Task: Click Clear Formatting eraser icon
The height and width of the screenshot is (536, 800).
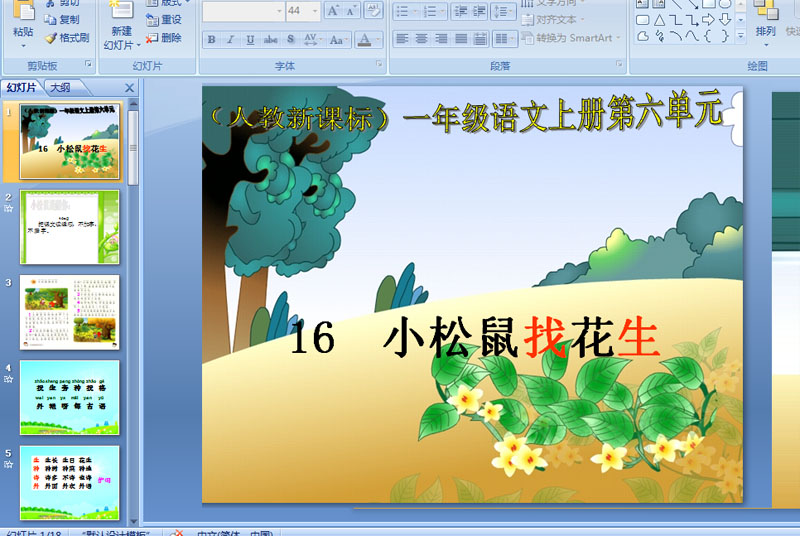Action: pos(373,11)
